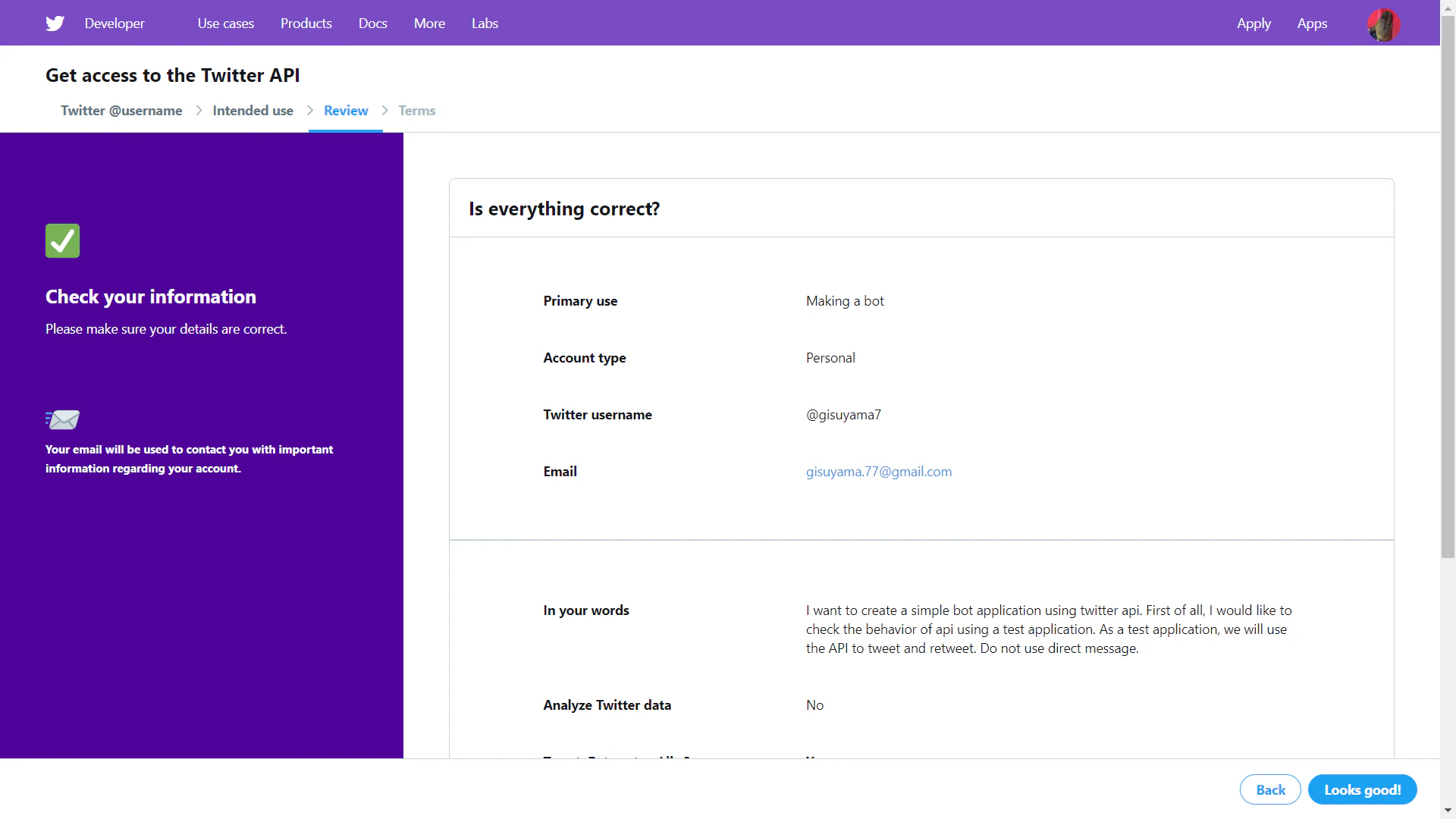Confirm with the Looks good! button
The image size is (1456, 819).
(1362, 789)
